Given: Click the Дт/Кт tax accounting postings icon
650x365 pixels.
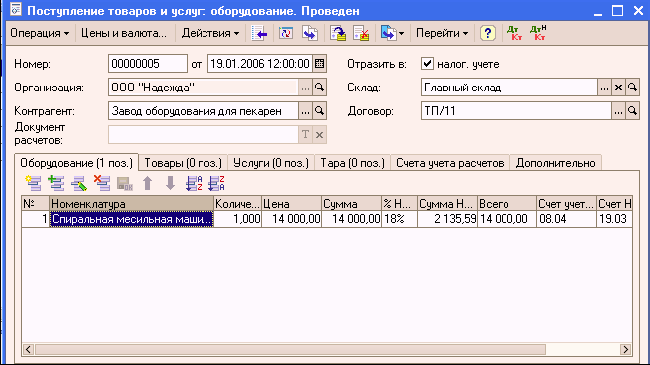Looking at the screenshot, I should (538, 33).
